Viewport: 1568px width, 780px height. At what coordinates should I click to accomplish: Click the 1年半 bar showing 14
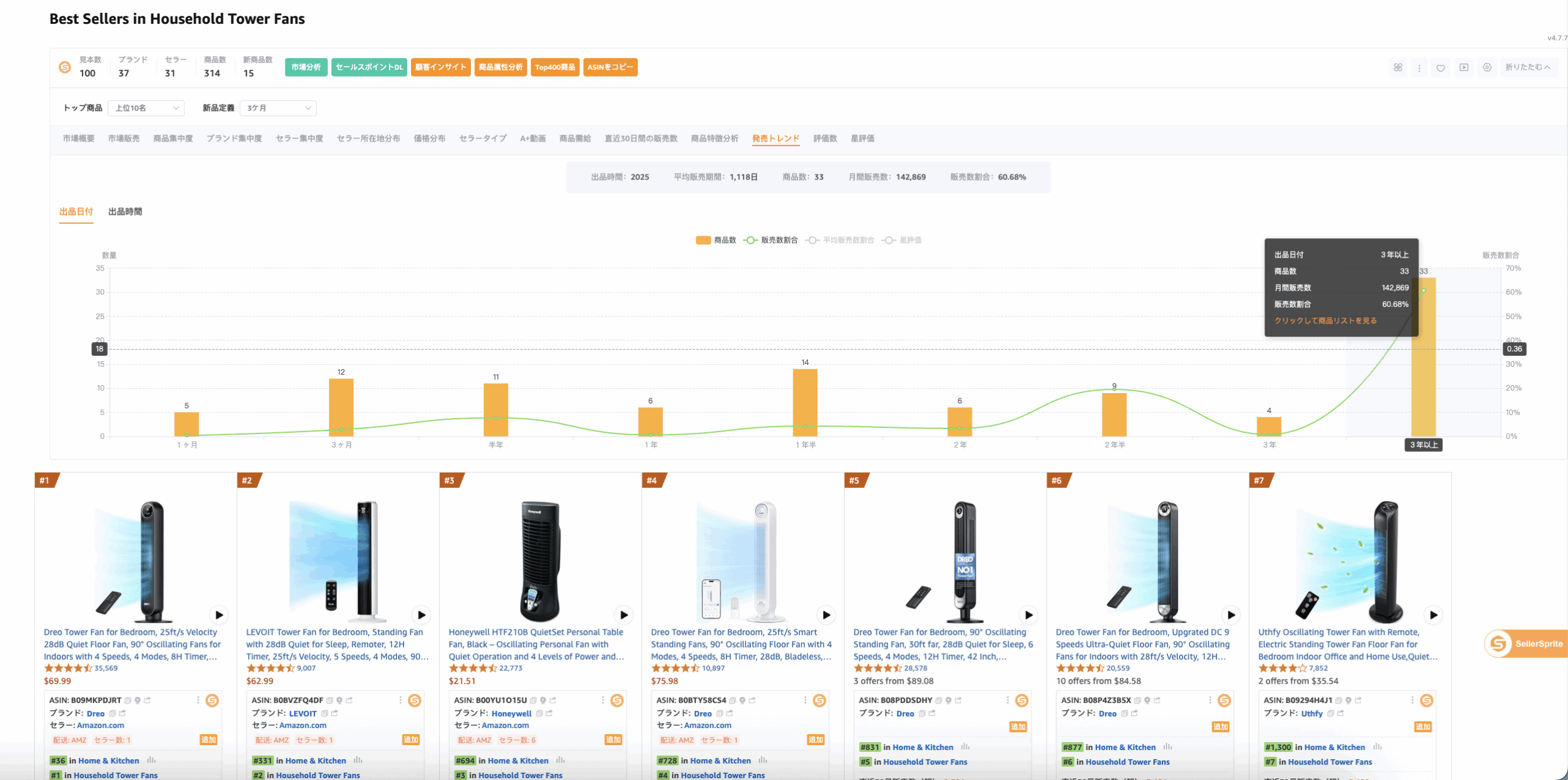pyautogui.click(x=805, y=403)
